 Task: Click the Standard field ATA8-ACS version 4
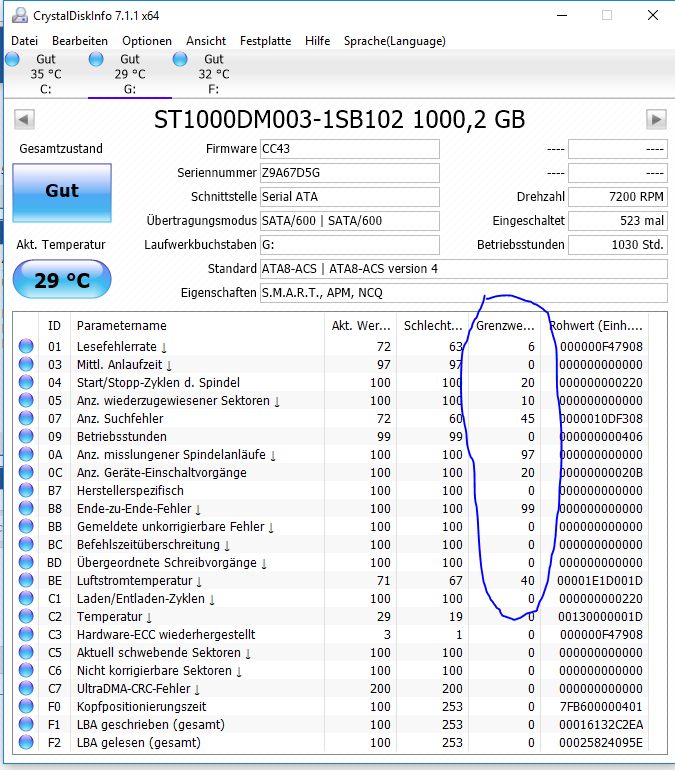tap(463, 269)
